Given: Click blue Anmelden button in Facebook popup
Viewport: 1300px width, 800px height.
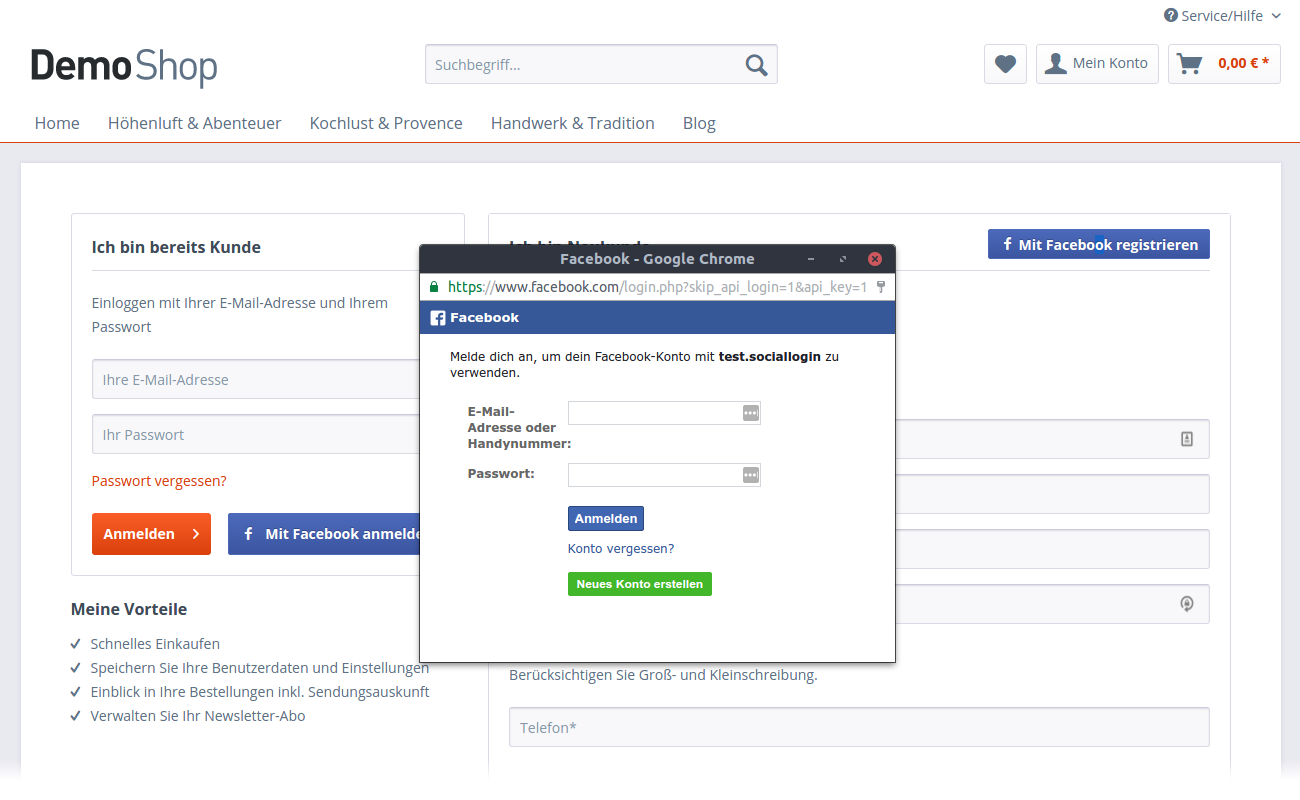Looking at the screenshot, I should tap(606, 518).
